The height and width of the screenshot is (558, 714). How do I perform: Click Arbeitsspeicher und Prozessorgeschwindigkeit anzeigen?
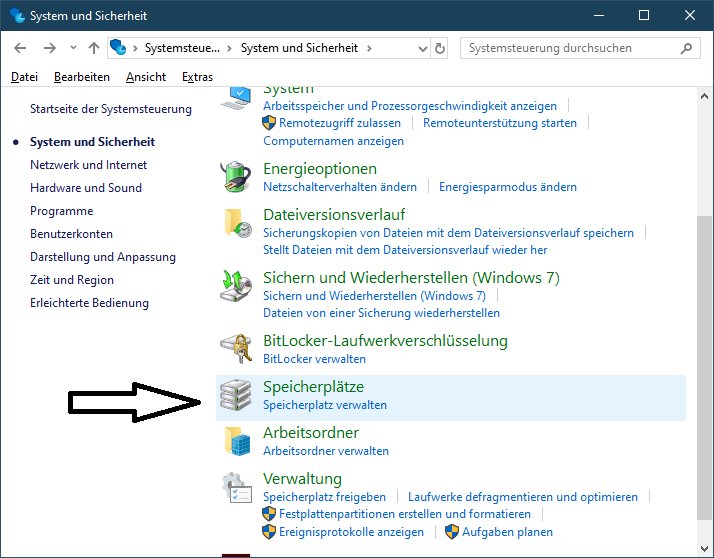tap(410, 106)
